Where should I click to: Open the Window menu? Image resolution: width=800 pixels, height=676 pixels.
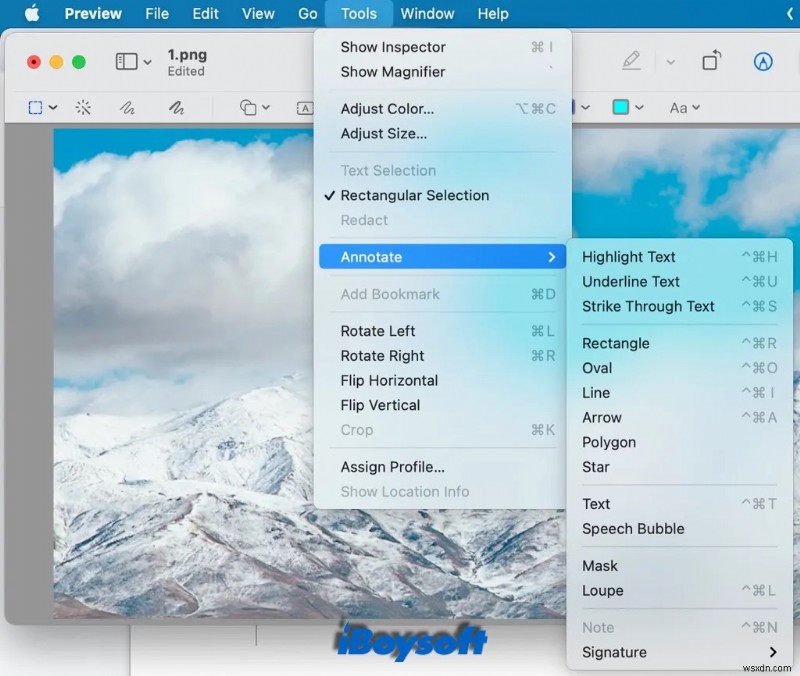[x=428, y=13]
